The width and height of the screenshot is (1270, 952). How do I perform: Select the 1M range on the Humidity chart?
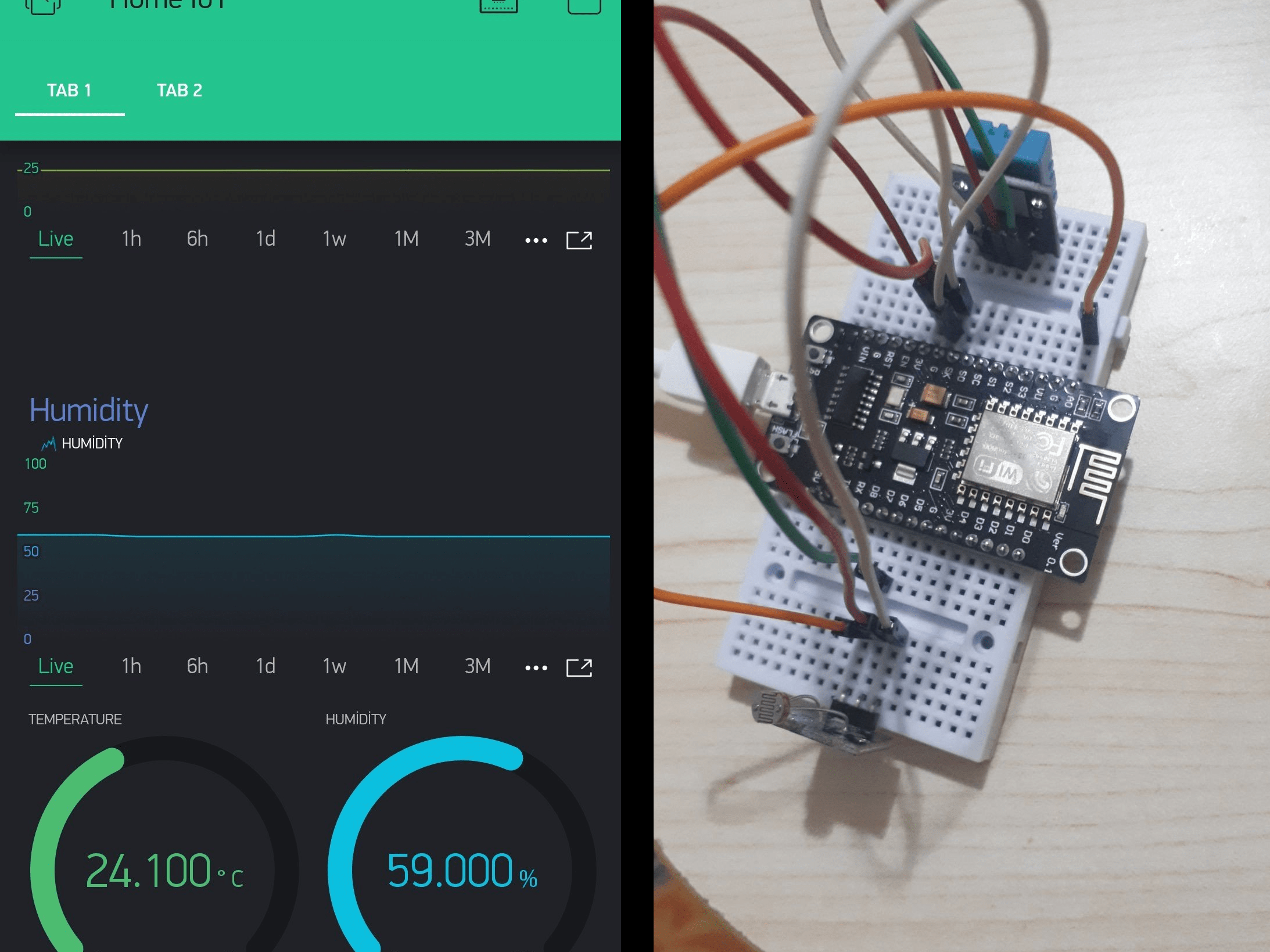pos(406,667)
